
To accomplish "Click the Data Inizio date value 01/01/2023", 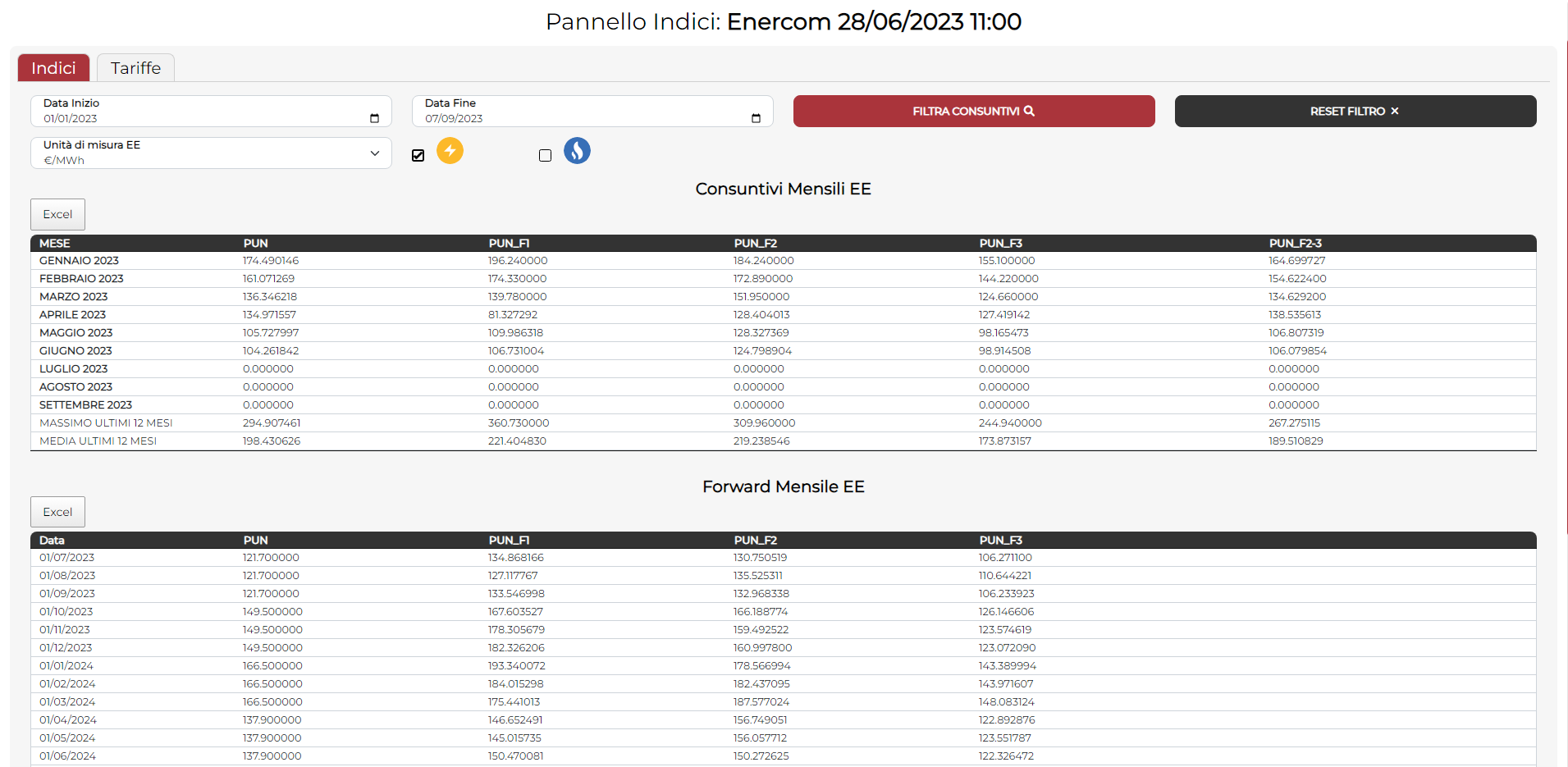I will [x=71, y=119].
